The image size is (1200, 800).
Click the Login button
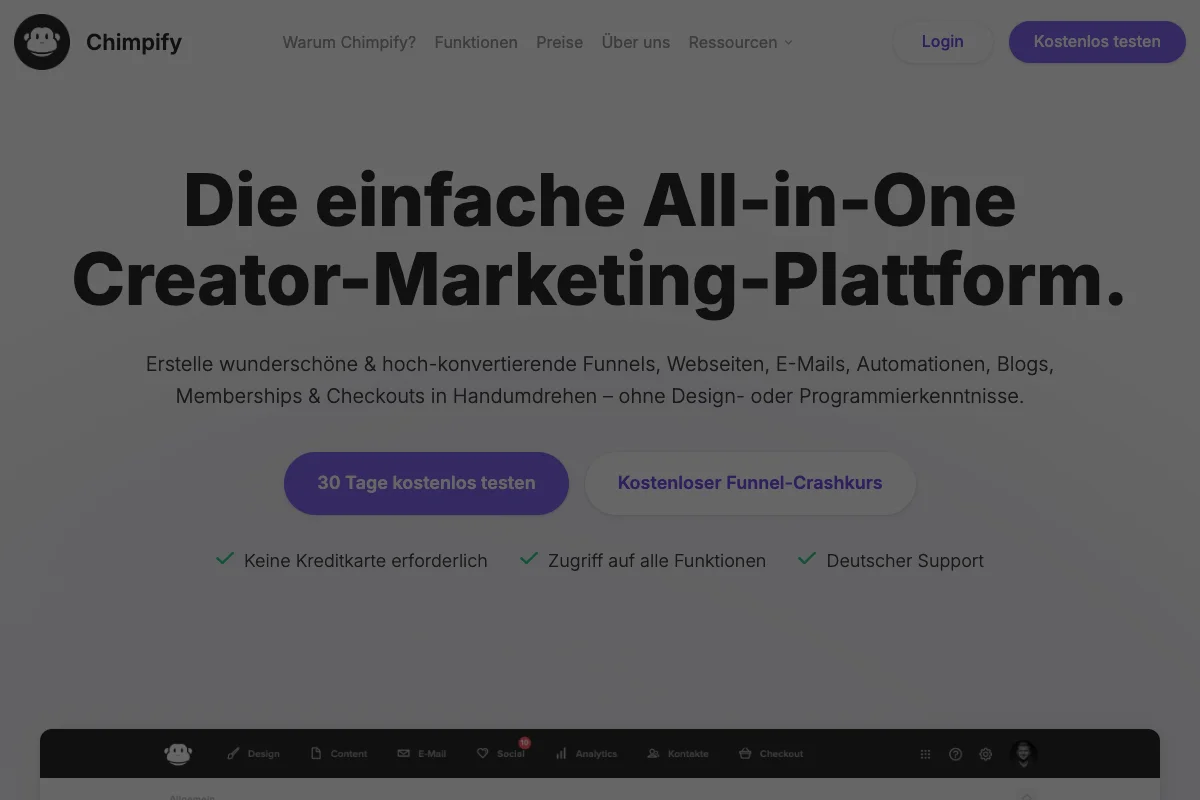[942, 42]
